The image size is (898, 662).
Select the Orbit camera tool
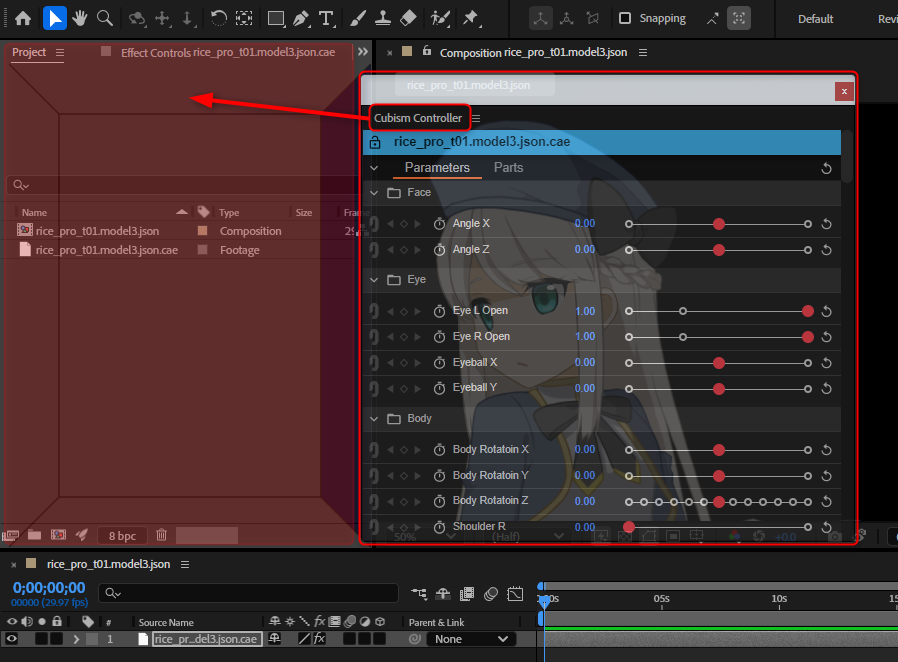(x=137, y=18)
